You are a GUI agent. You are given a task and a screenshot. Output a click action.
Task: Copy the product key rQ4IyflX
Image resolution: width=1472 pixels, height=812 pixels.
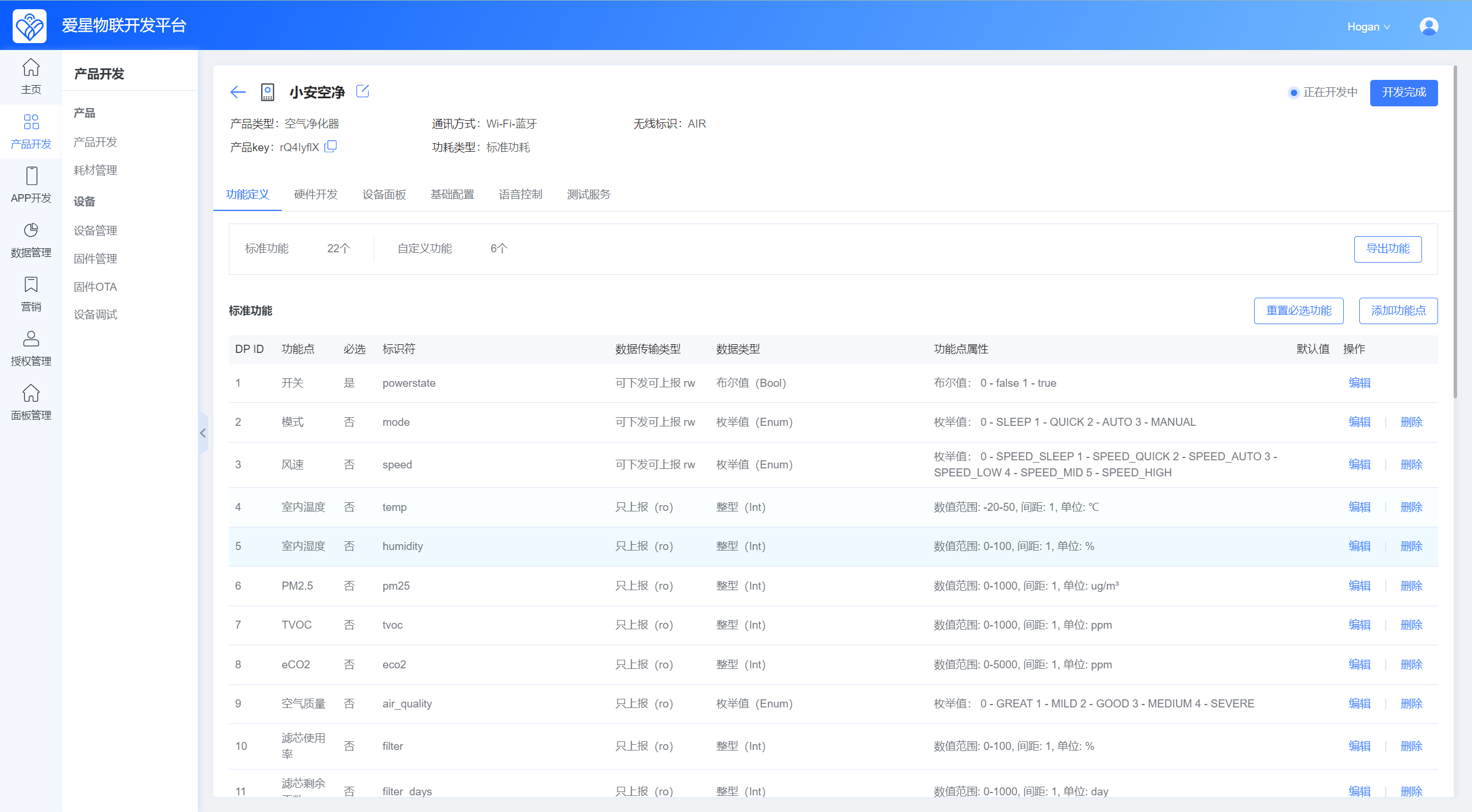point(331,147)
